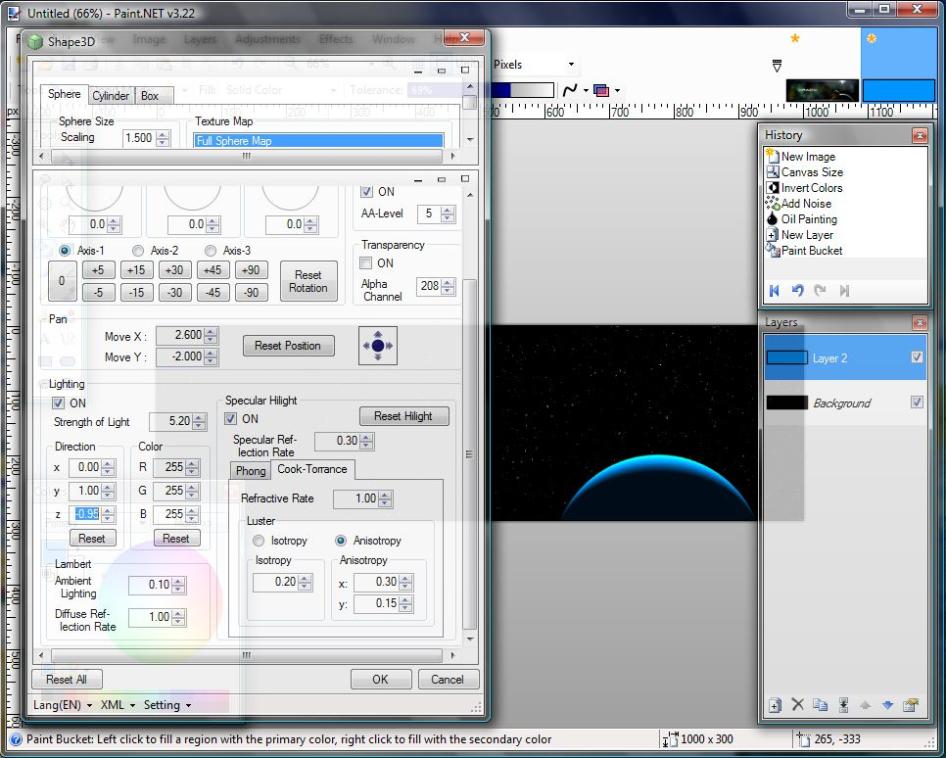Click the Reset Rotation button
946x758 pixels.
pos(308,281)
